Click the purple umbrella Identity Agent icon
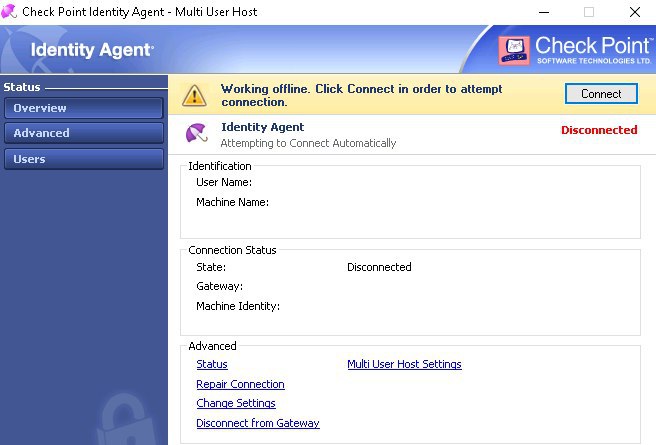This screenshot has width=656, height=445. 196,133
